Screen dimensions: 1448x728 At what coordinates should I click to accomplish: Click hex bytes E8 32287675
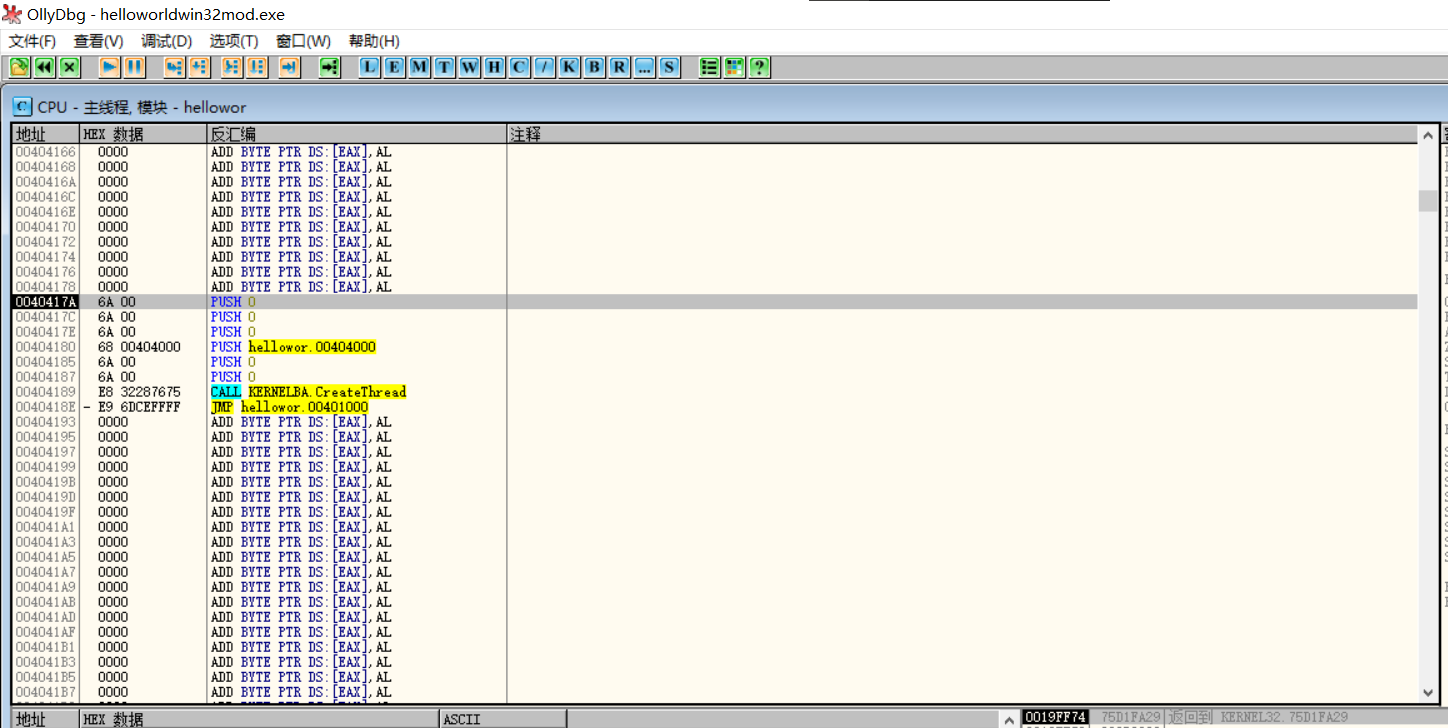click(139, 392)
